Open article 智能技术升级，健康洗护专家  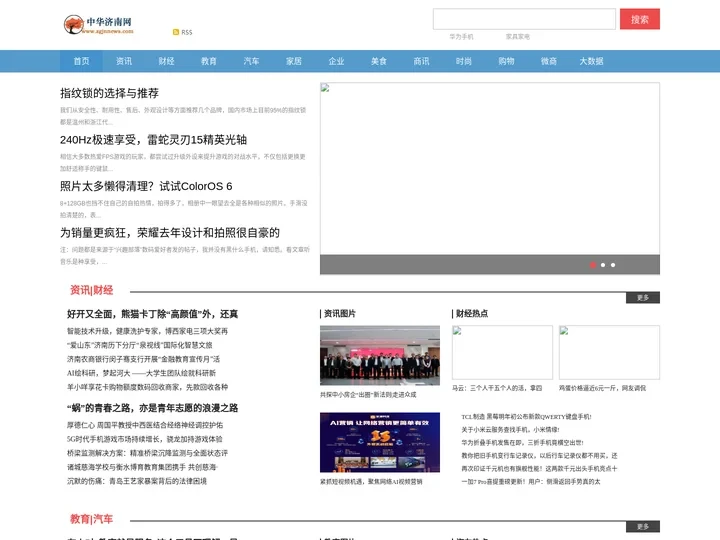(x=147, y=331)
